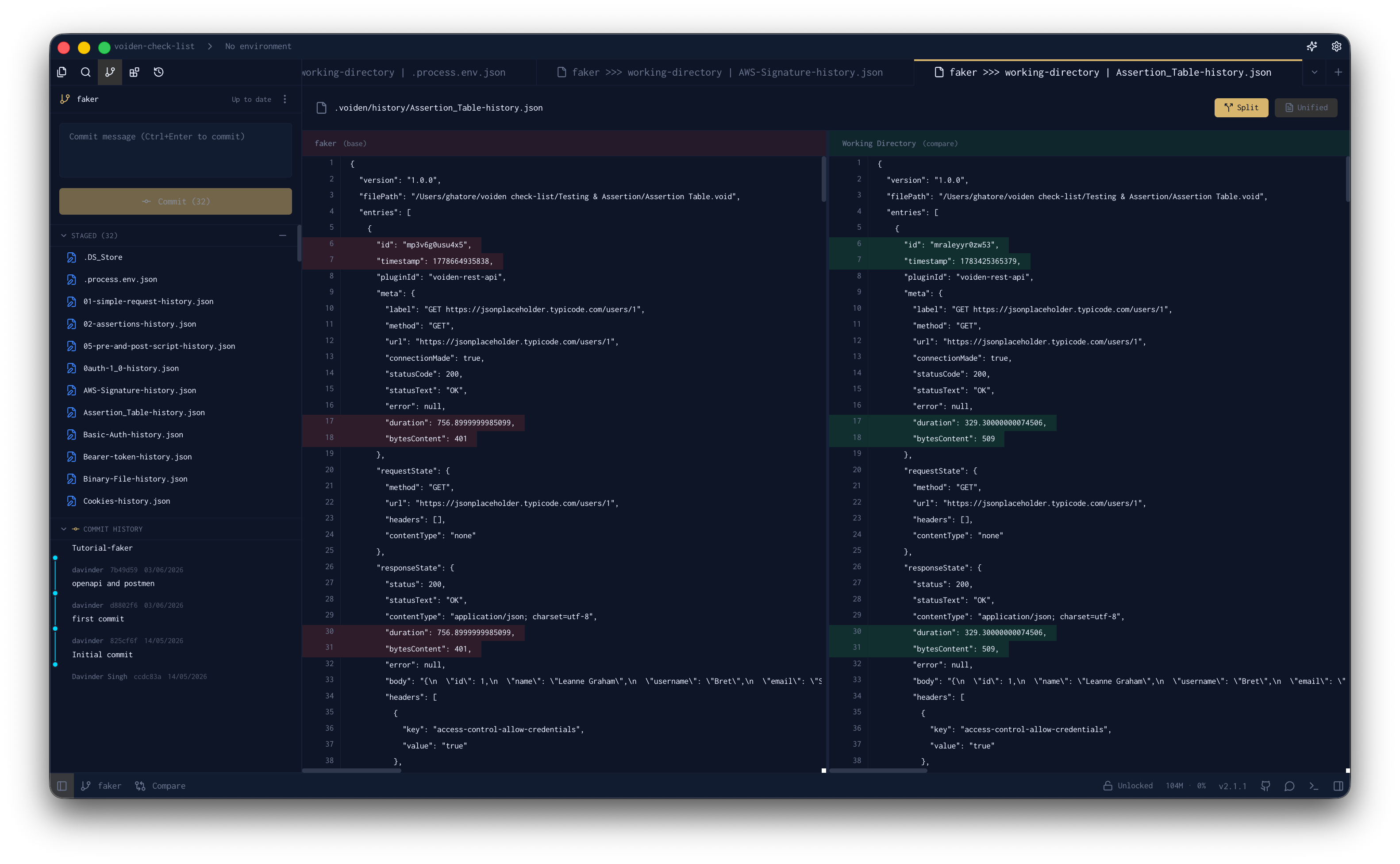The image size is (1400, 864).
Task: Open settings gear in title bar
Action: click(x=1337, y=46)
